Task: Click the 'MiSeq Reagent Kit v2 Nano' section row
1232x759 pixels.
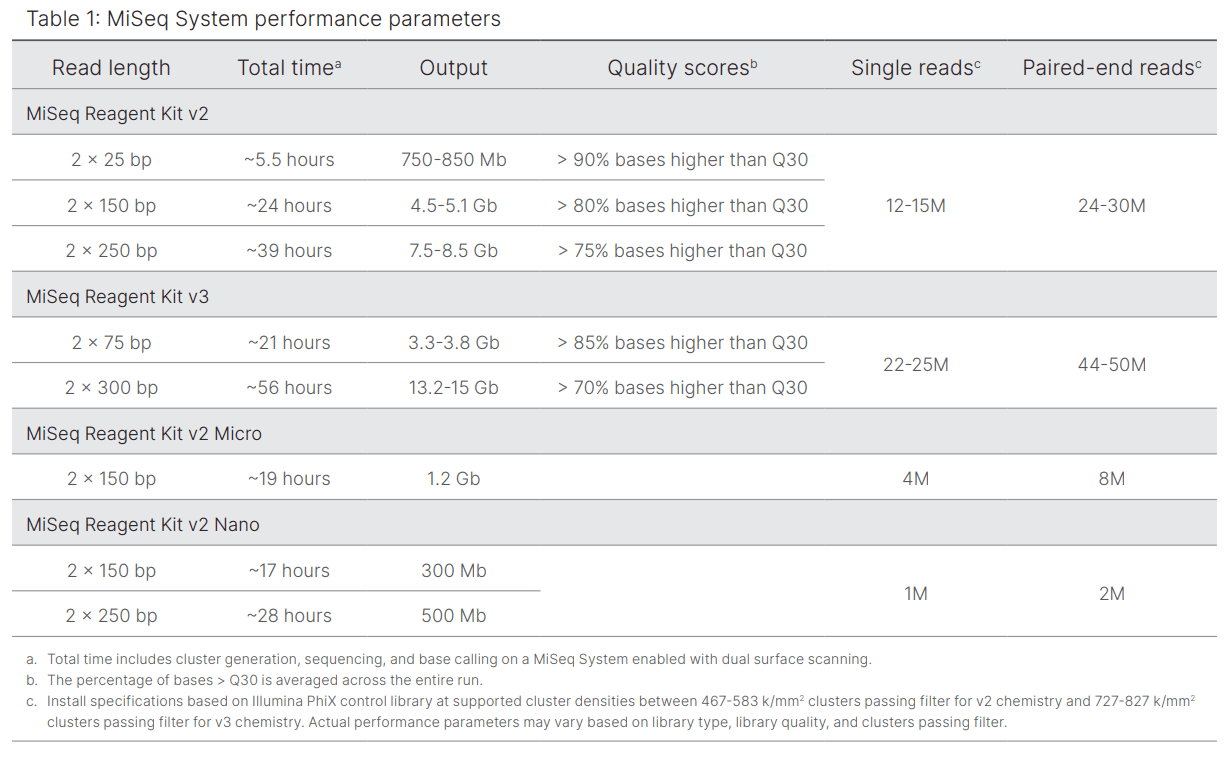Action: (143, 525)
